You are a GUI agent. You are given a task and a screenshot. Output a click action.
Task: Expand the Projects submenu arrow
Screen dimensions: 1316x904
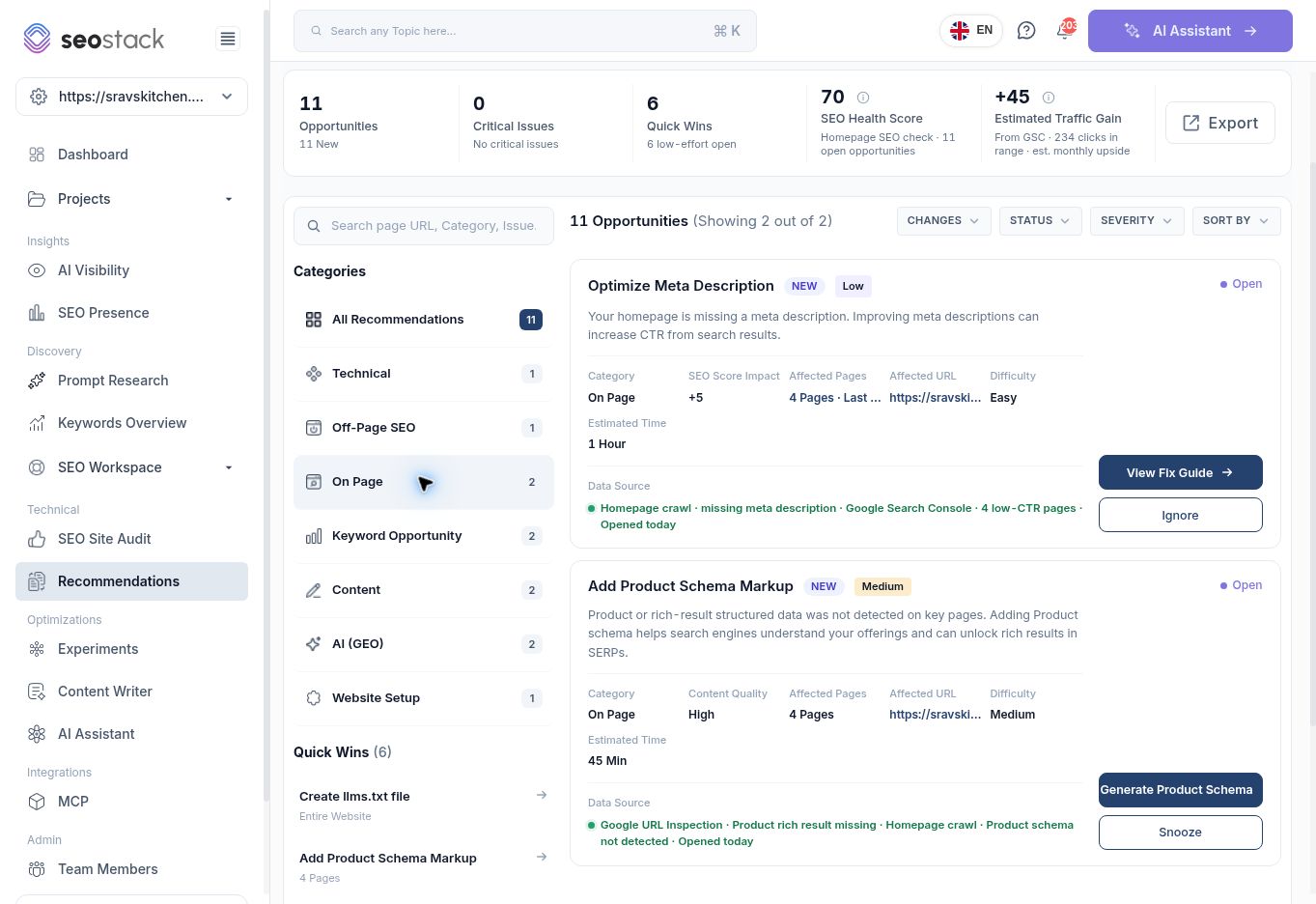229,199
